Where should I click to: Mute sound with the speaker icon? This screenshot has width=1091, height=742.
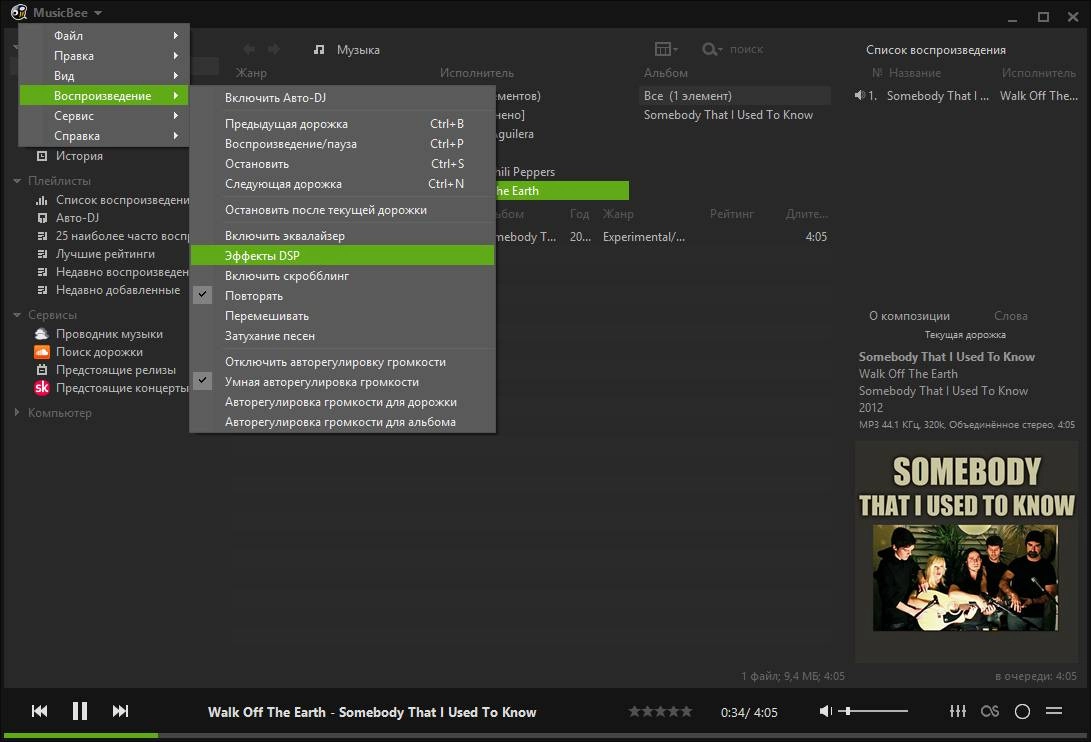pos(826,711)
